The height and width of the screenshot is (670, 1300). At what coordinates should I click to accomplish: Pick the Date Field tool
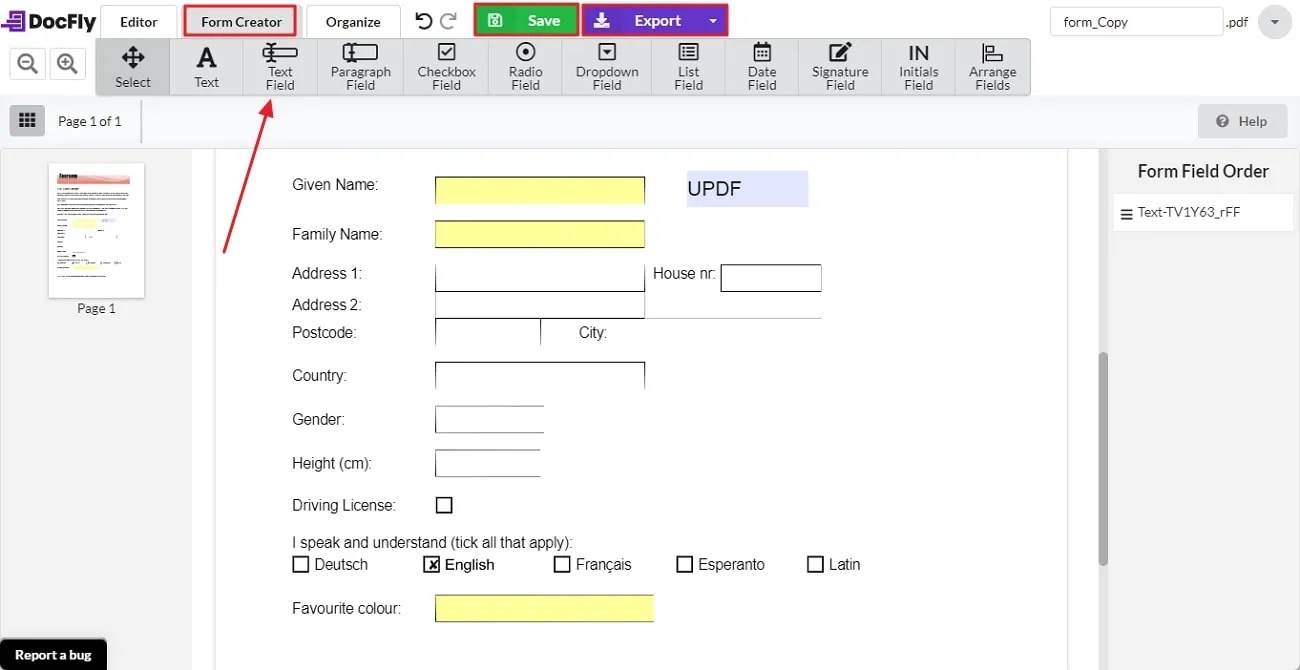[x=761, y=67]
